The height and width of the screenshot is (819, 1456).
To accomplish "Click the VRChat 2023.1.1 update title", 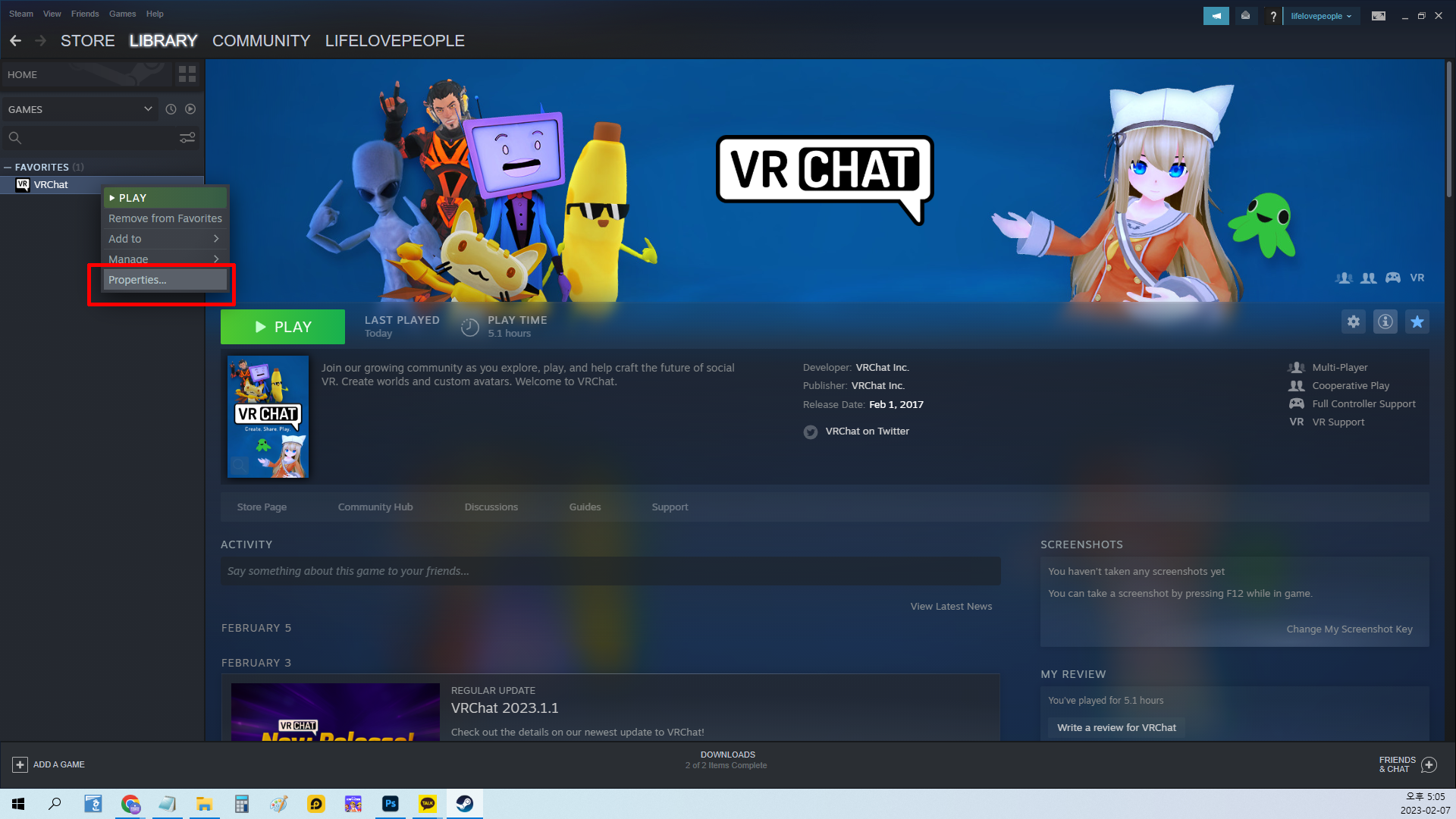I will pos(505,708).
